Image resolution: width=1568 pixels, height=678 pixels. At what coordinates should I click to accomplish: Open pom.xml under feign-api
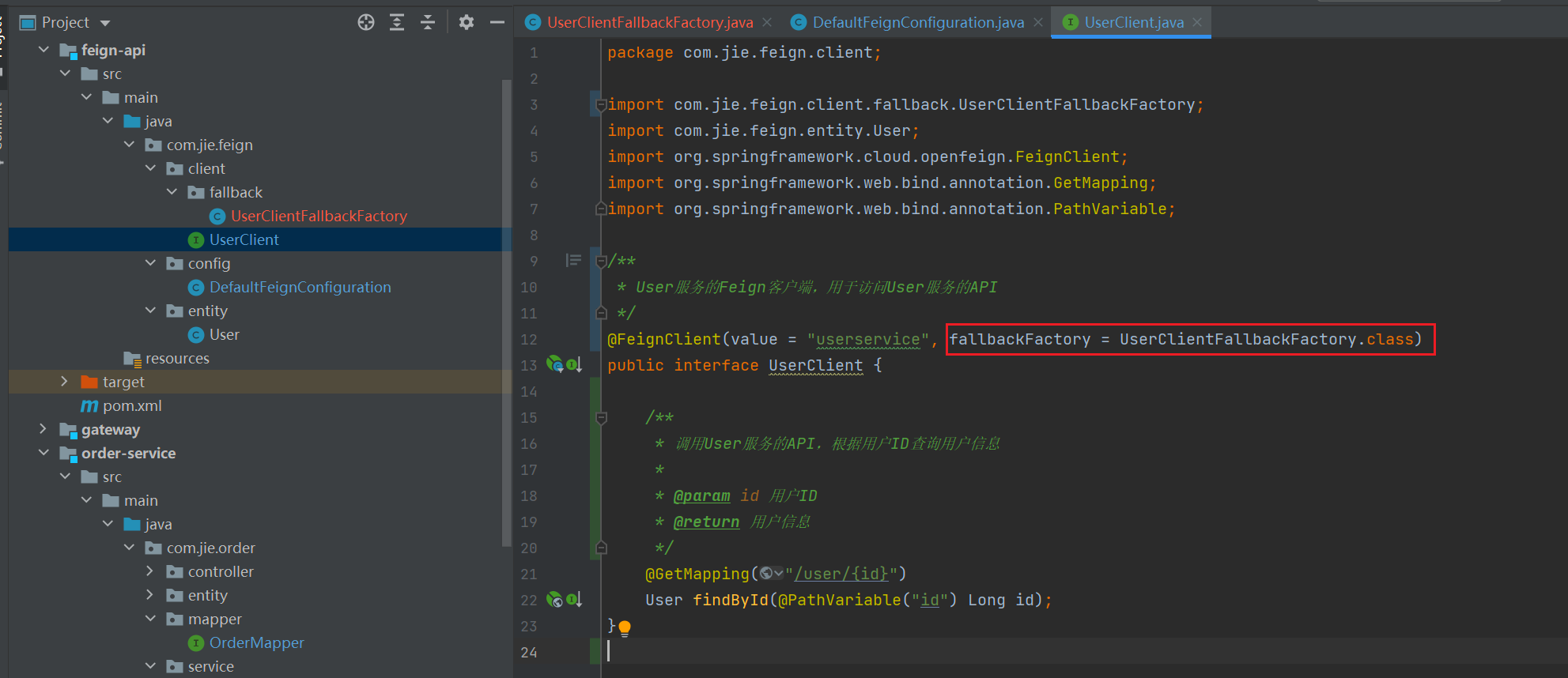132,405
